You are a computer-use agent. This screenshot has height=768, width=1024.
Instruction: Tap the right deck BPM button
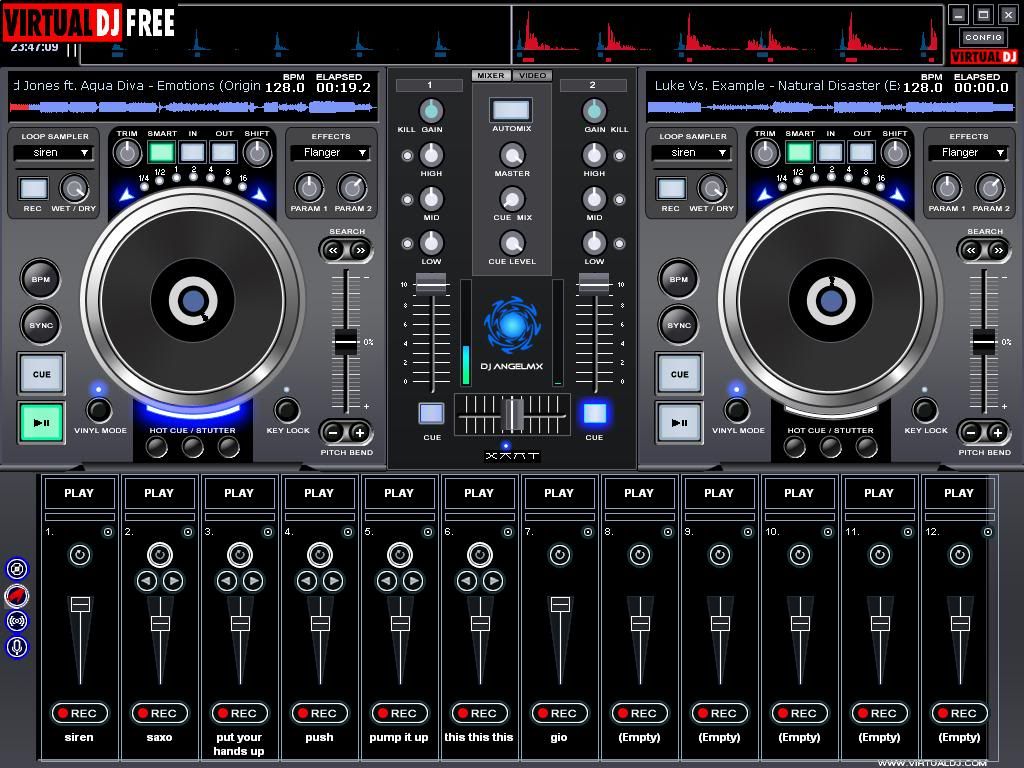[679, 279]
